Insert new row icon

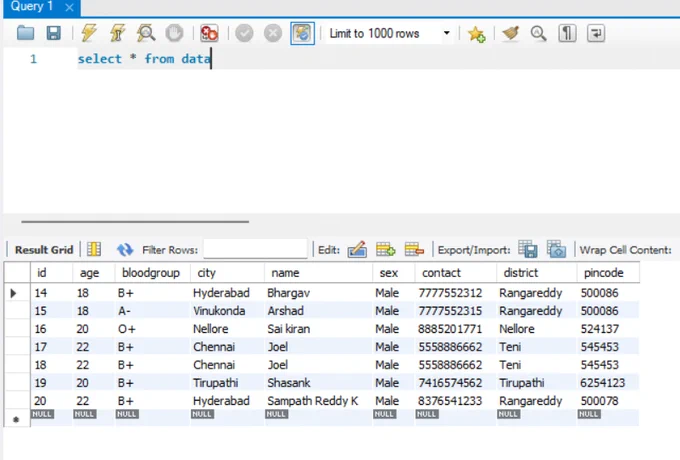(385, 249)
